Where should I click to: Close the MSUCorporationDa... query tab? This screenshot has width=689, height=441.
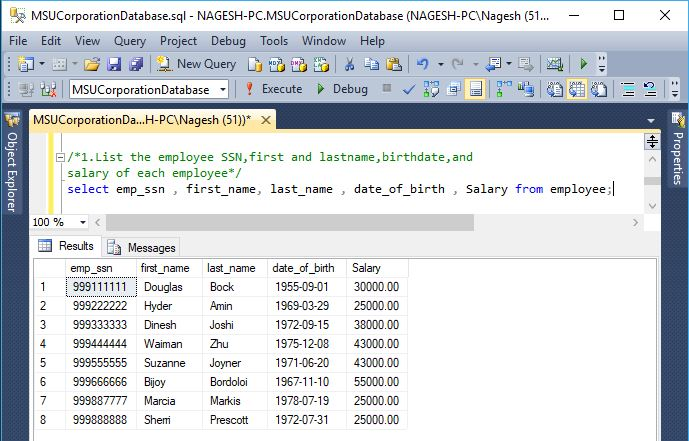pos(266,120)
